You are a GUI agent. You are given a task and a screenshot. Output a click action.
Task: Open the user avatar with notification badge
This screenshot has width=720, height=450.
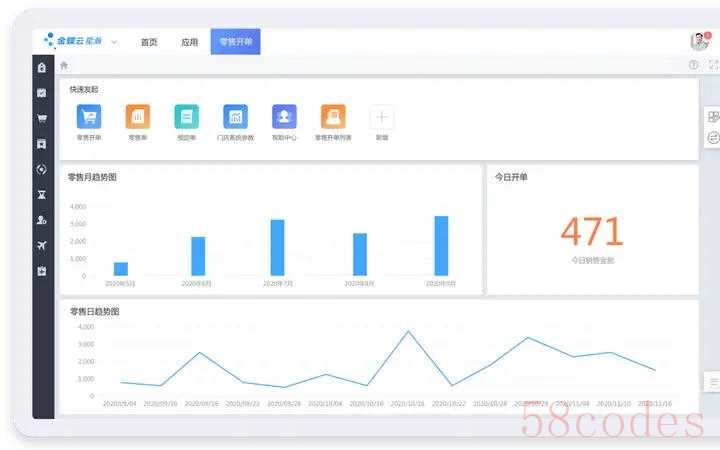pyautogui.click(x=700, y=41)
